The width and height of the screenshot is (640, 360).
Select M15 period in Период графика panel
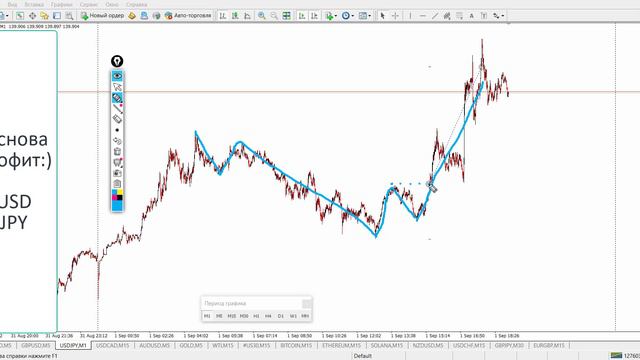pyautogui.click(x=231, y=316)
